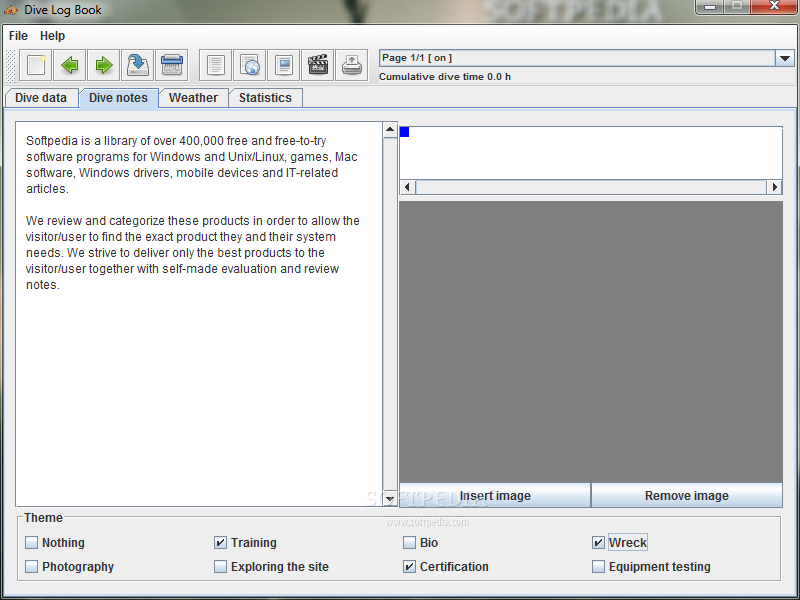Click the movie clapperboard icon

317,65
